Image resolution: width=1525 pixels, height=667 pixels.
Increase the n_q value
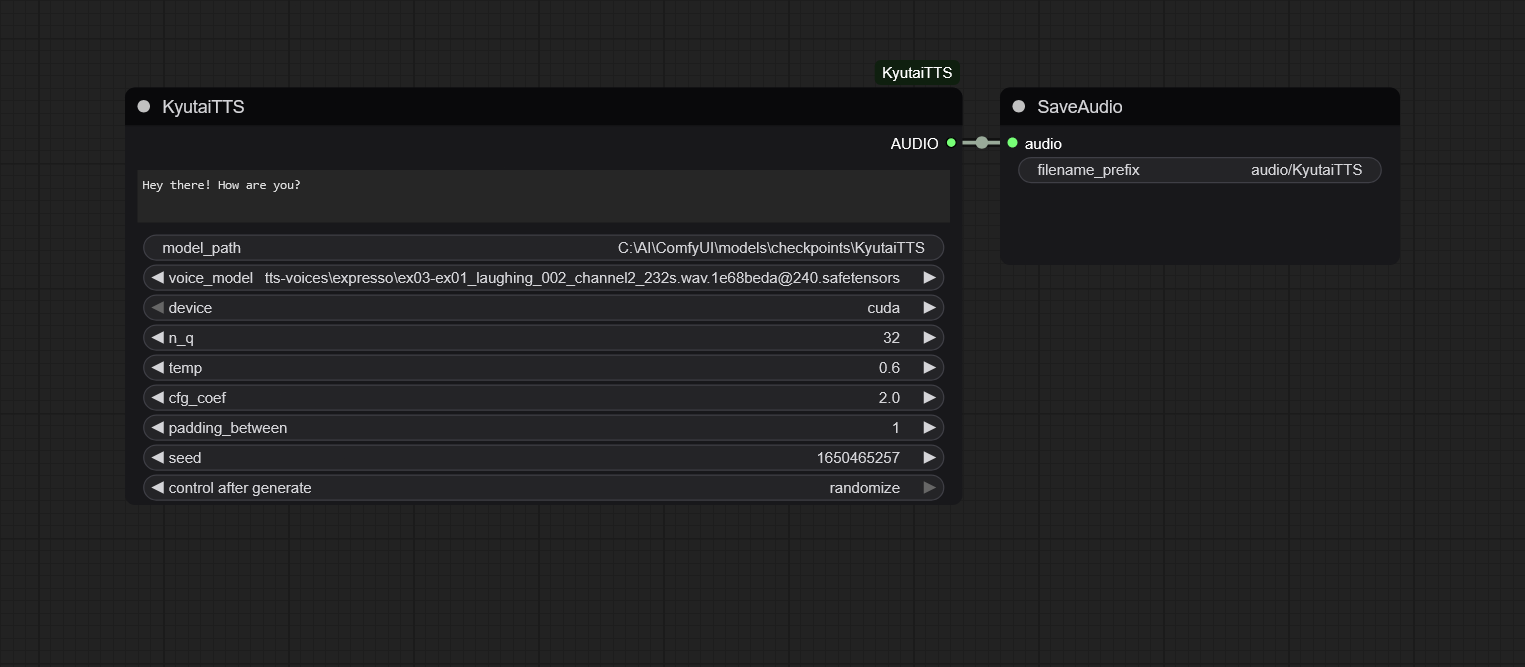coord(929,338)
